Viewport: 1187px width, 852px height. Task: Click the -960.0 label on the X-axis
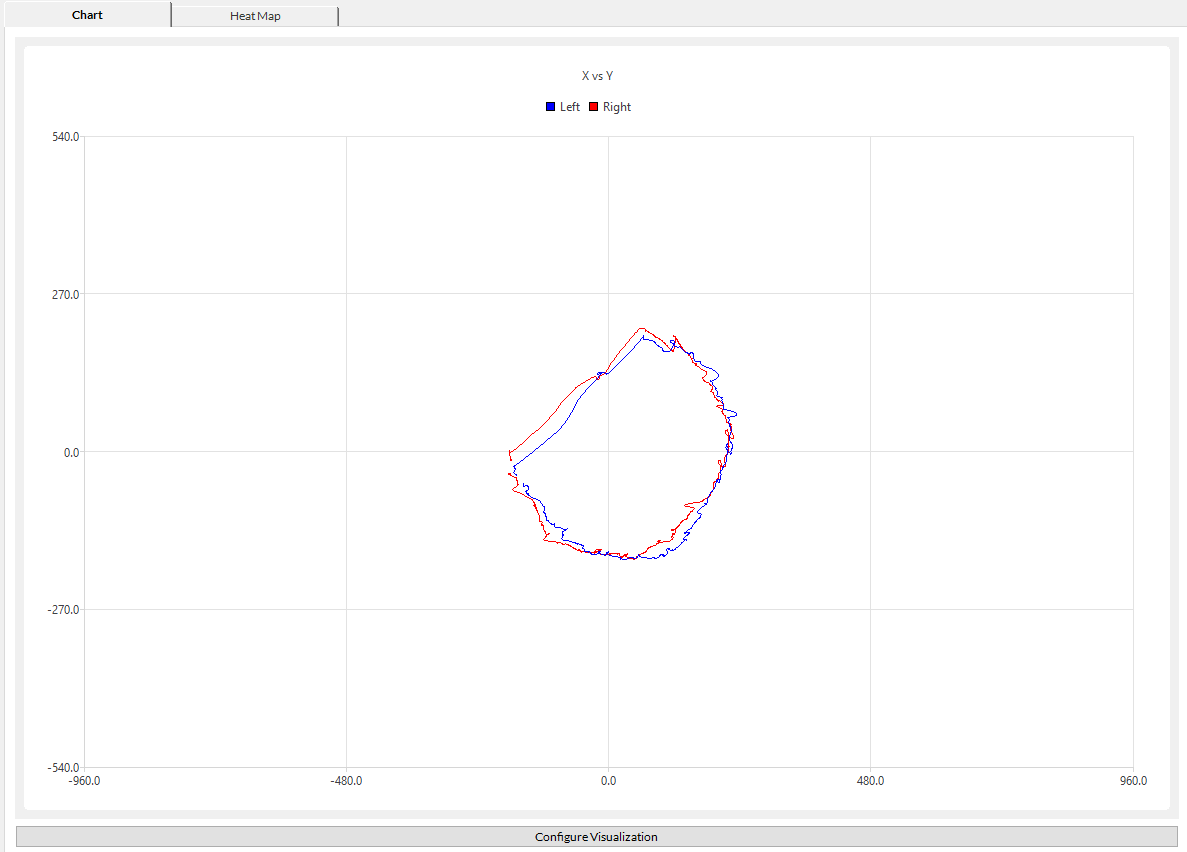pos(84,781)
